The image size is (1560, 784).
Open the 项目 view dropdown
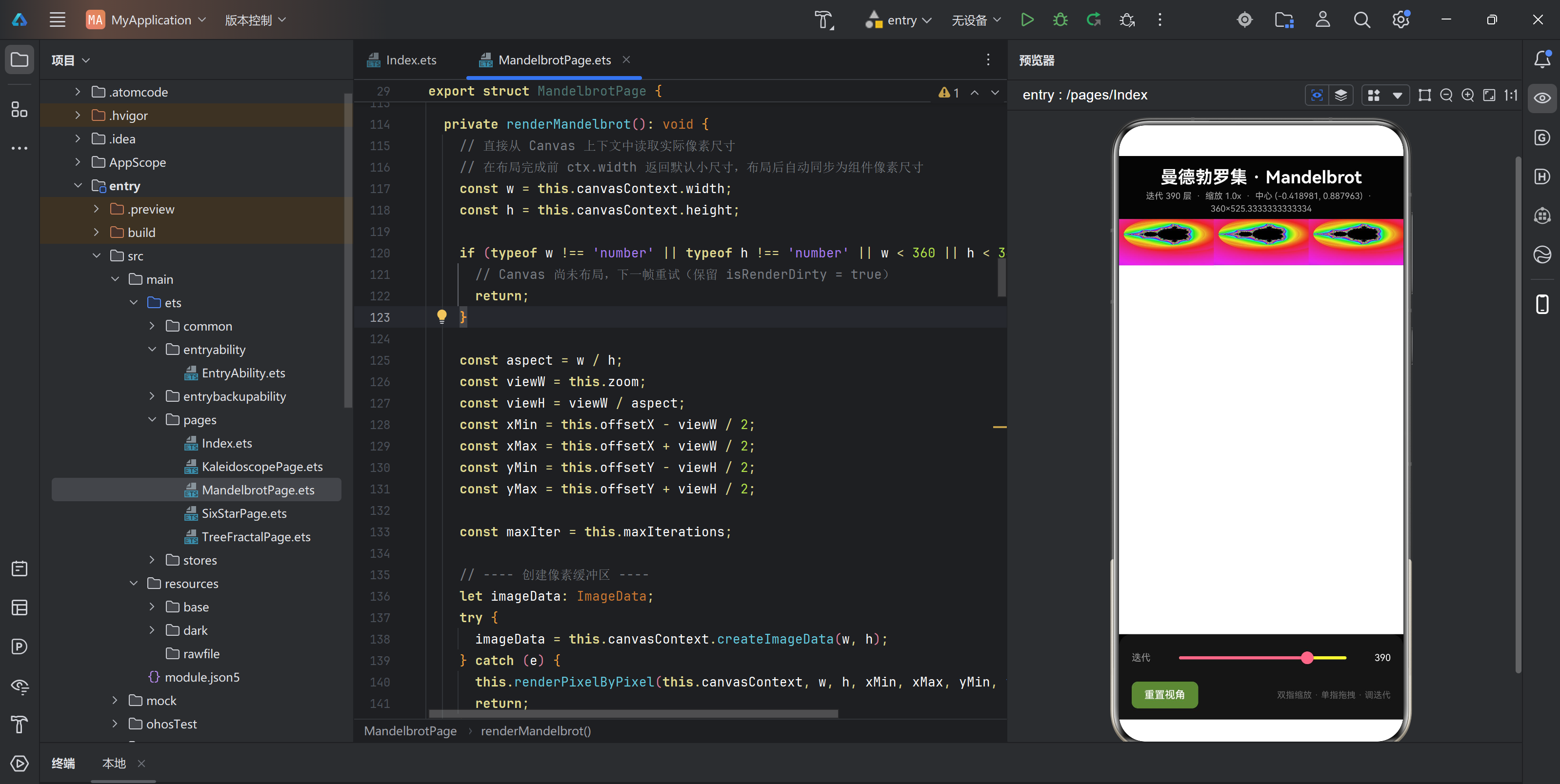pyautogui.click(x=70, y=60)
